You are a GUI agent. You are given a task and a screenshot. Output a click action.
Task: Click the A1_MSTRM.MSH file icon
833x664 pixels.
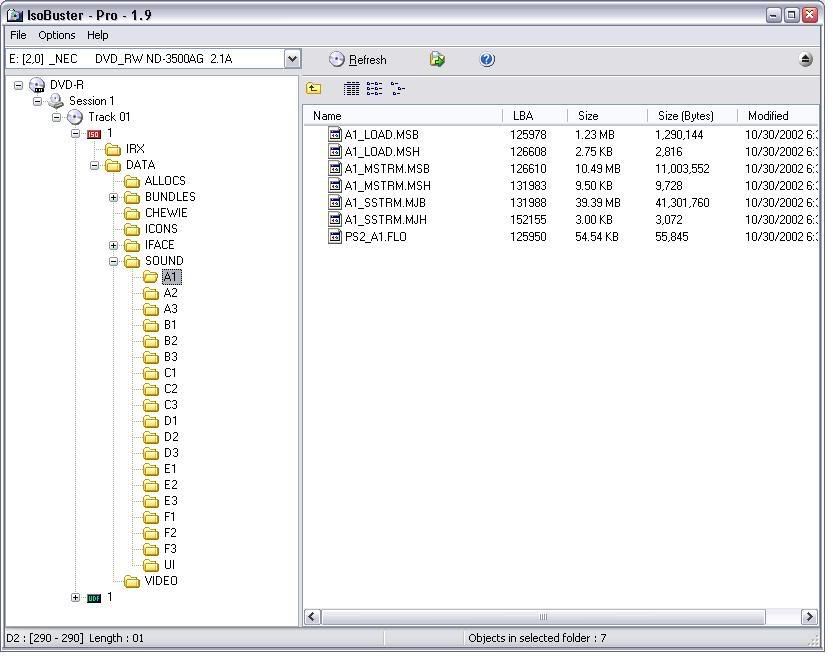coord(335,185)
